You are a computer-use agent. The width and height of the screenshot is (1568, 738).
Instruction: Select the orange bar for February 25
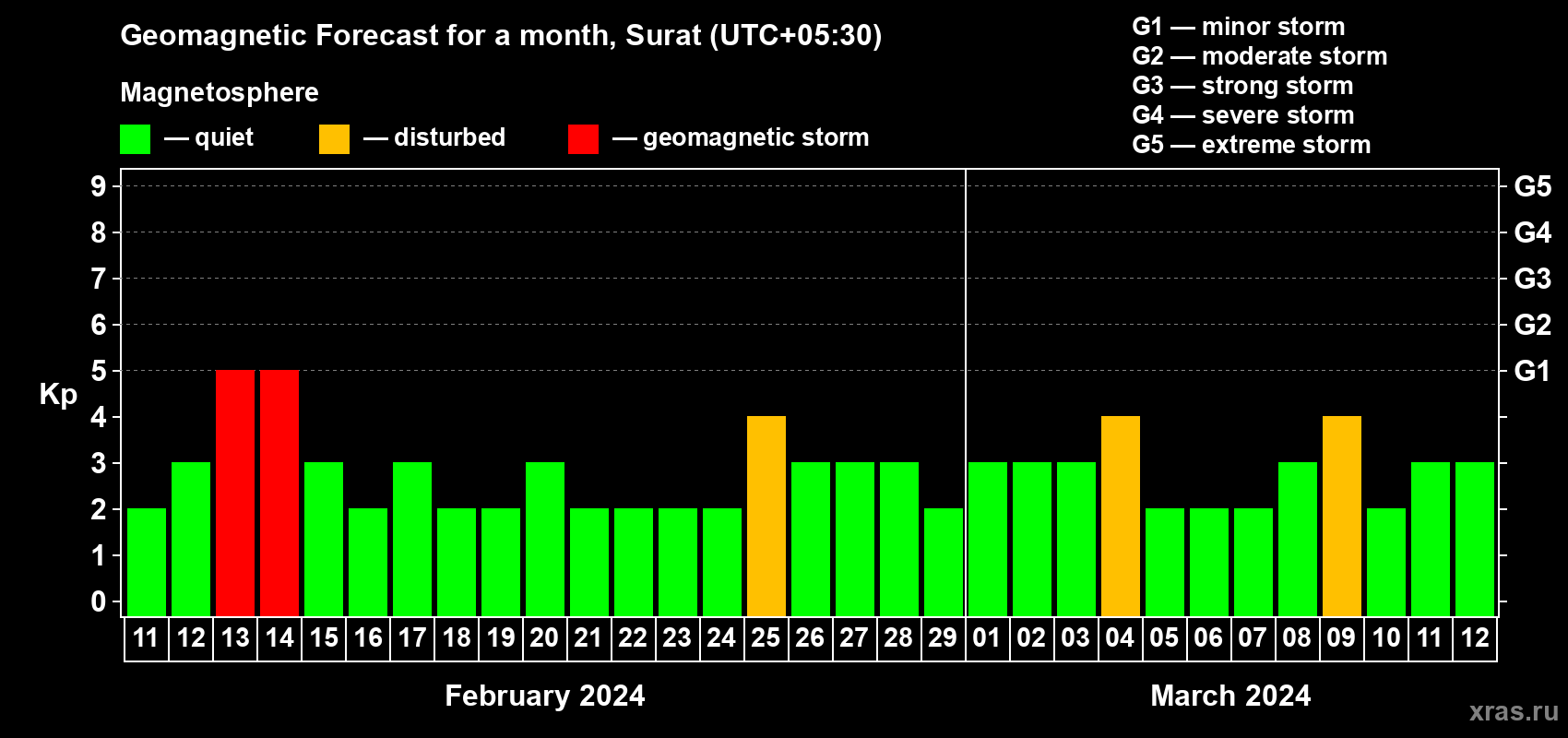point(766,516)
